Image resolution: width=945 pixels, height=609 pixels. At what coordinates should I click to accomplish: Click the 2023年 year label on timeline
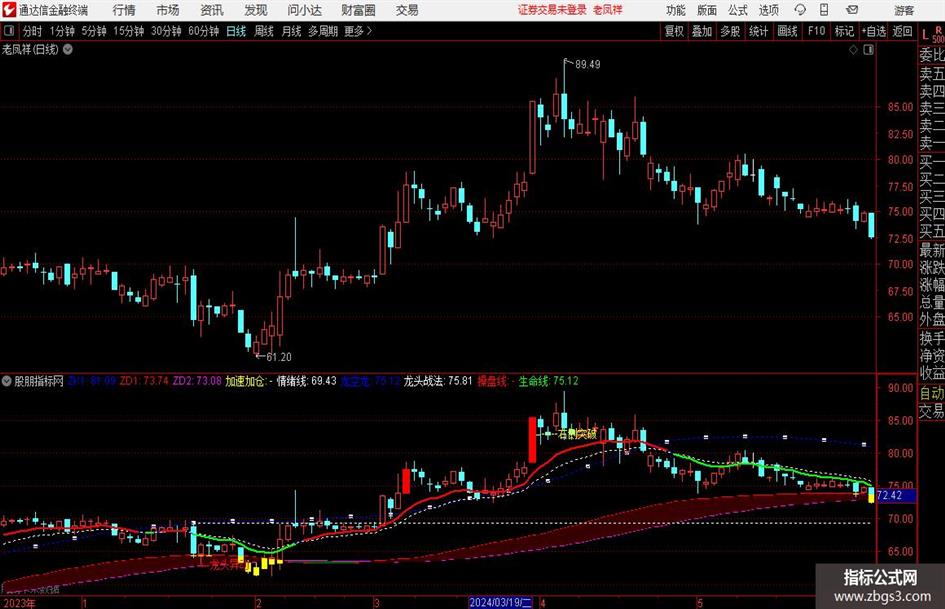pyautogui.click(x=18, y=603)
